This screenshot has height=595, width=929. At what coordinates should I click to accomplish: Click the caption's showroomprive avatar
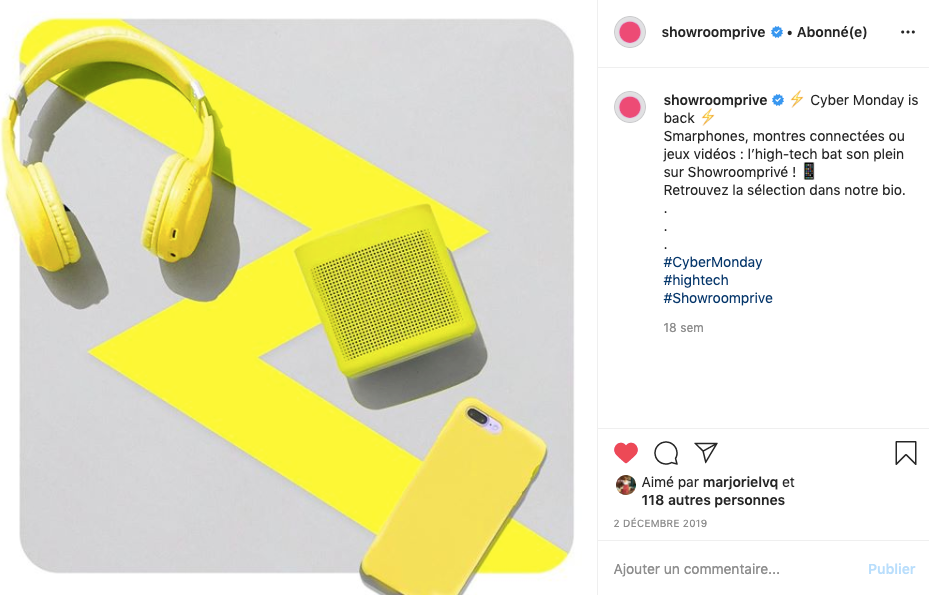point(630,107)
